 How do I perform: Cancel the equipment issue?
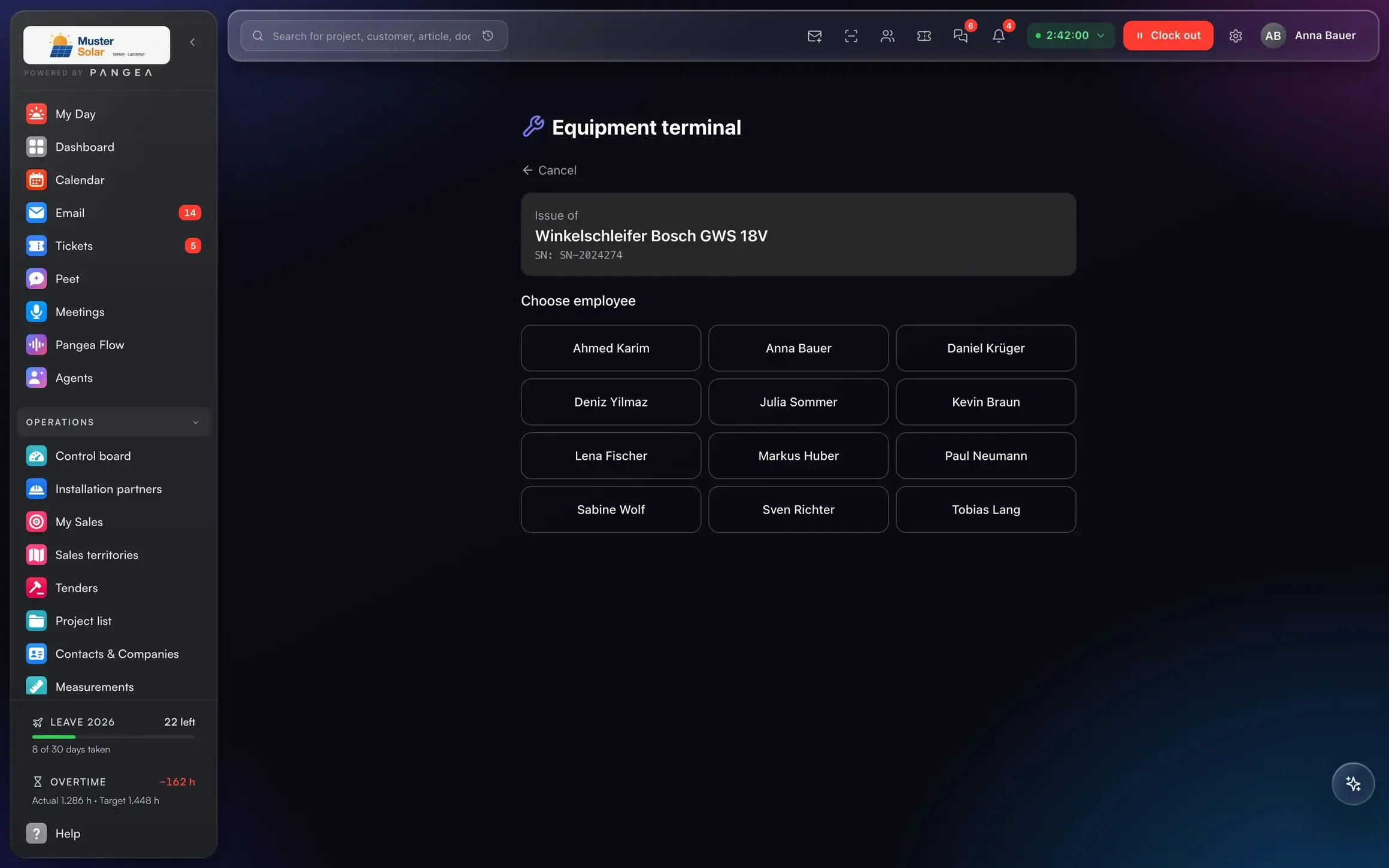click(549, 170)
